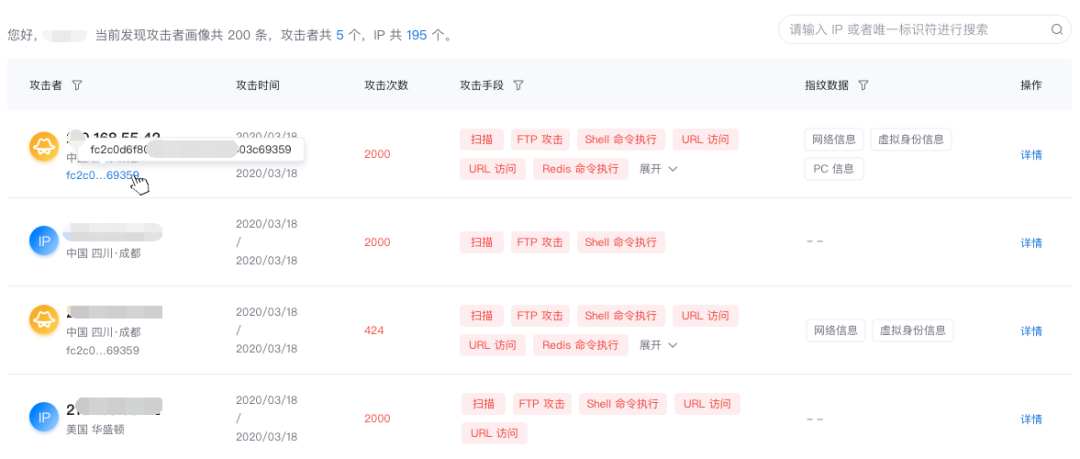Open filter icon beside 攻击者 column
1080x459 pixels.
(77, 85)
